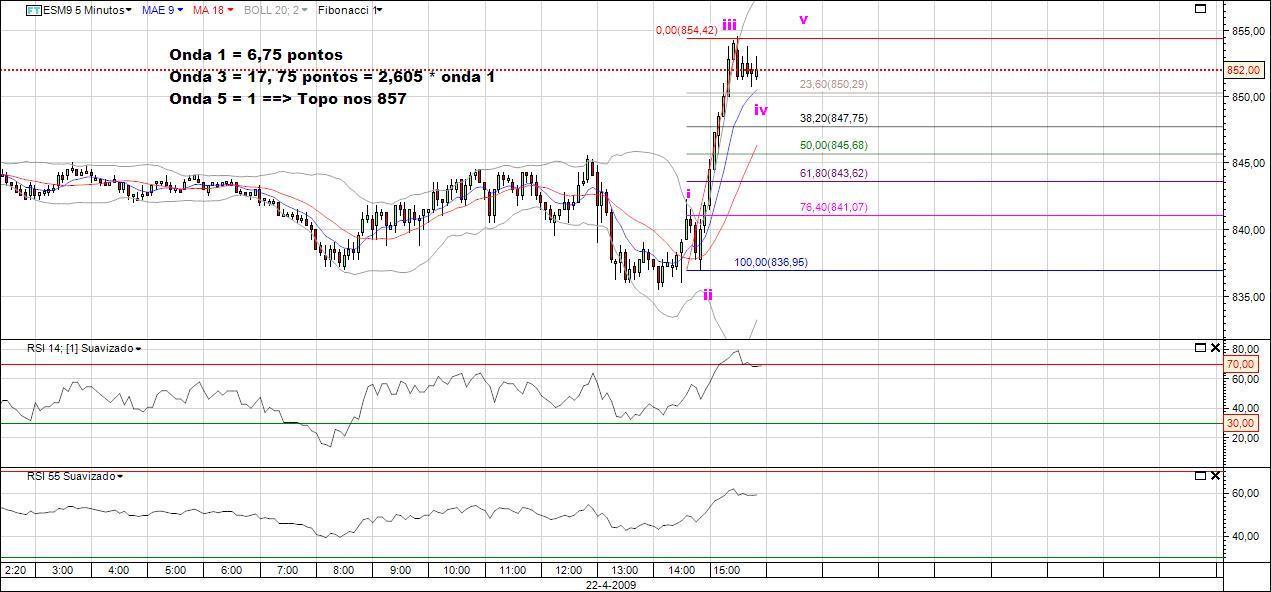Maximize the RSI 55 panel
This screenshot has height=592, width=1271.
click(x=1201, y=477)
